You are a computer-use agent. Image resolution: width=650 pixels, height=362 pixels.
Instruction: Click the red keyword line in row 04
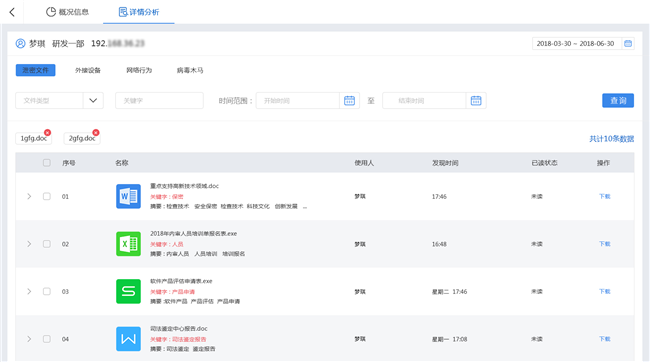pyautogui.click(x=178, y=339)
